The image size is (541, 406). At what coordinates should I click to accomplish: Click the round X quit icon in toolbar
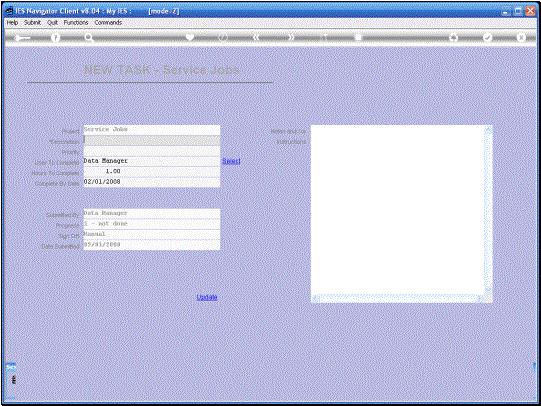(521, 37)
